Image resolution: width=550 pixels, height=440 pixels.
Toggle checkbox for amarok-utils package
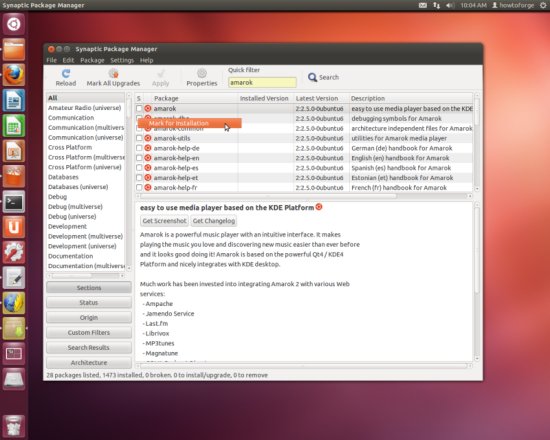point(139,138)
